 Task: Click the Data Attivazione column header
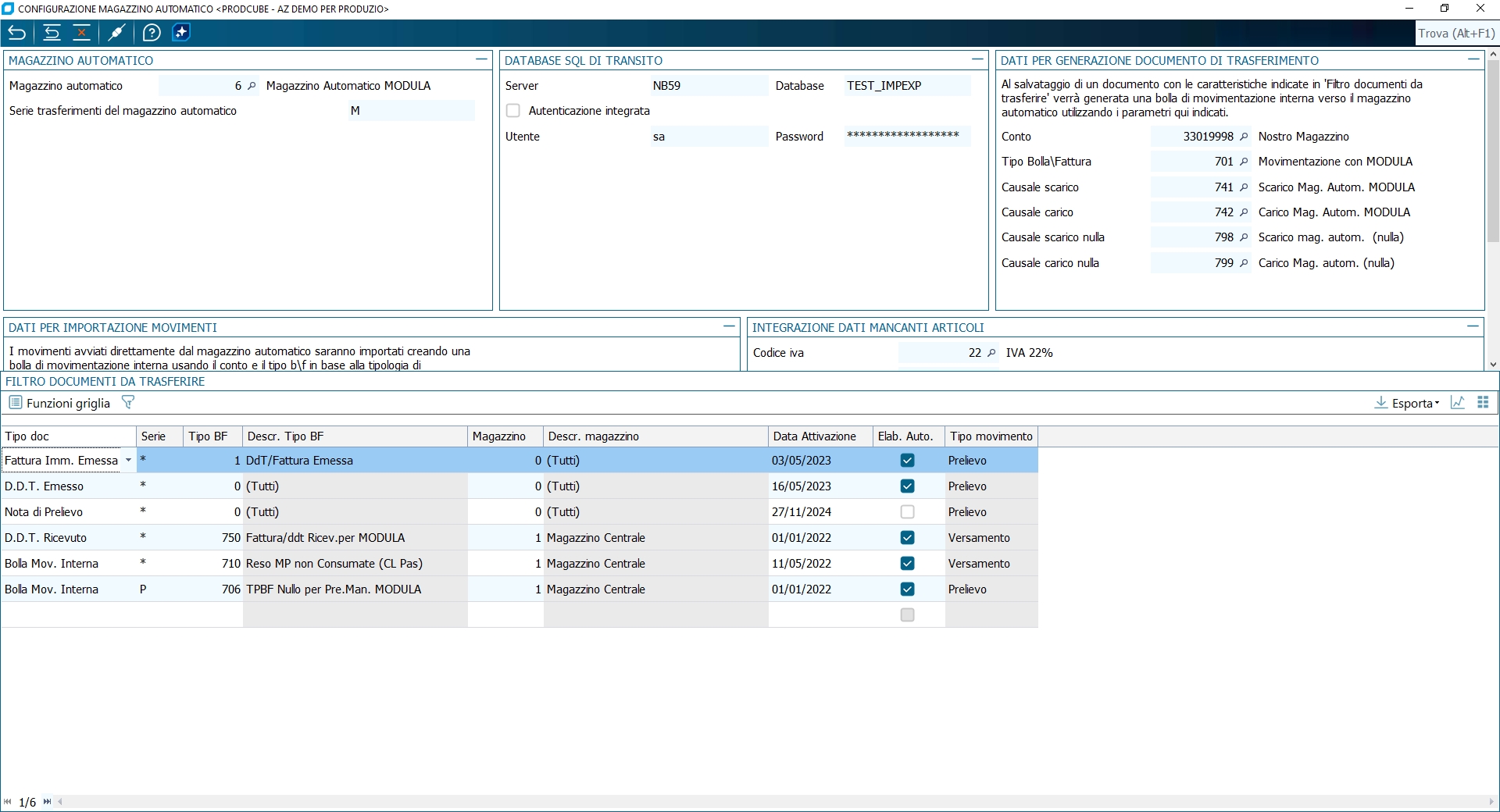pos(815,436)
